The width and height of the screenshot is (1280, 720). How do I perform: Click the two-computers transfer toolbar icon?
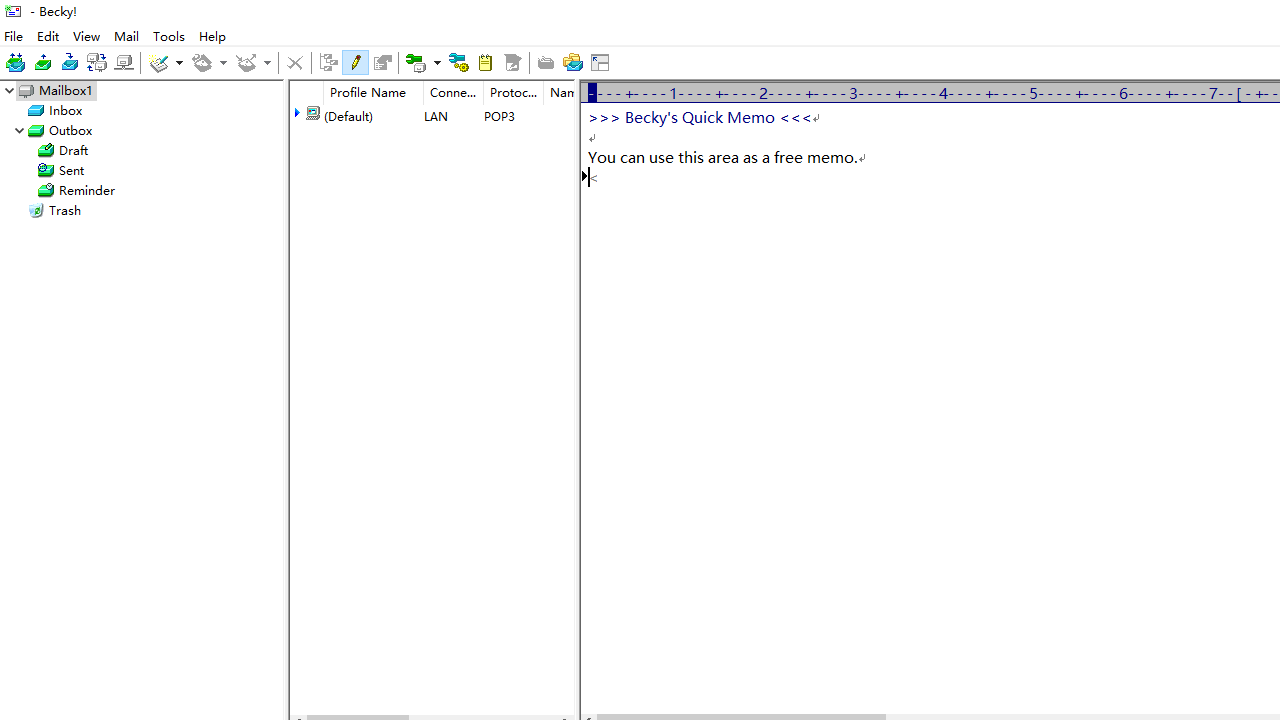point(97,63)
